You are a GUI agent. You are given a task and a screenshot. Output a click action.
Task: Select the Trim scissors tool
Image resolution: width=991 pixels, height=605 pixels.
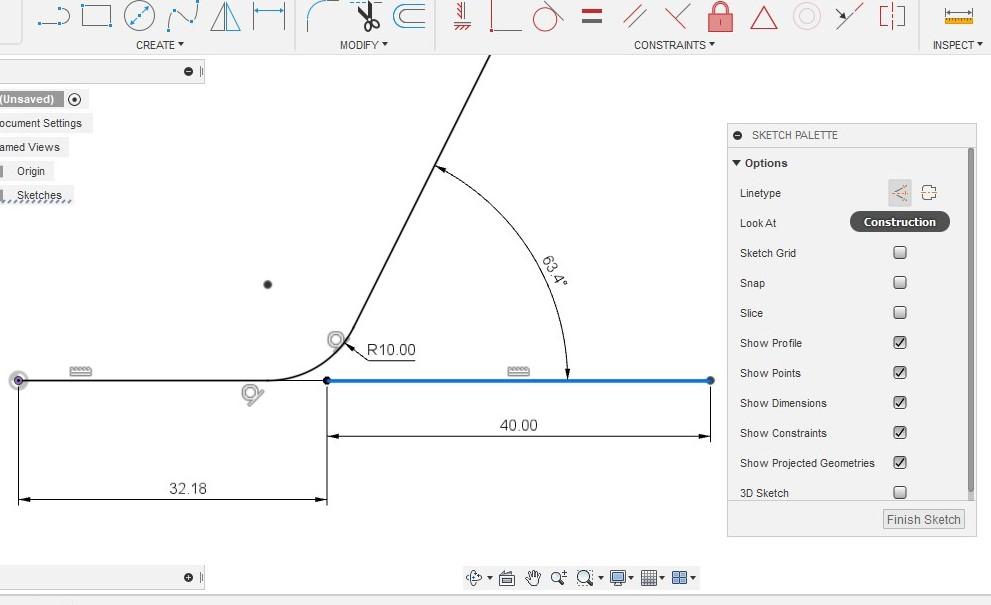[x=367, y=16]
